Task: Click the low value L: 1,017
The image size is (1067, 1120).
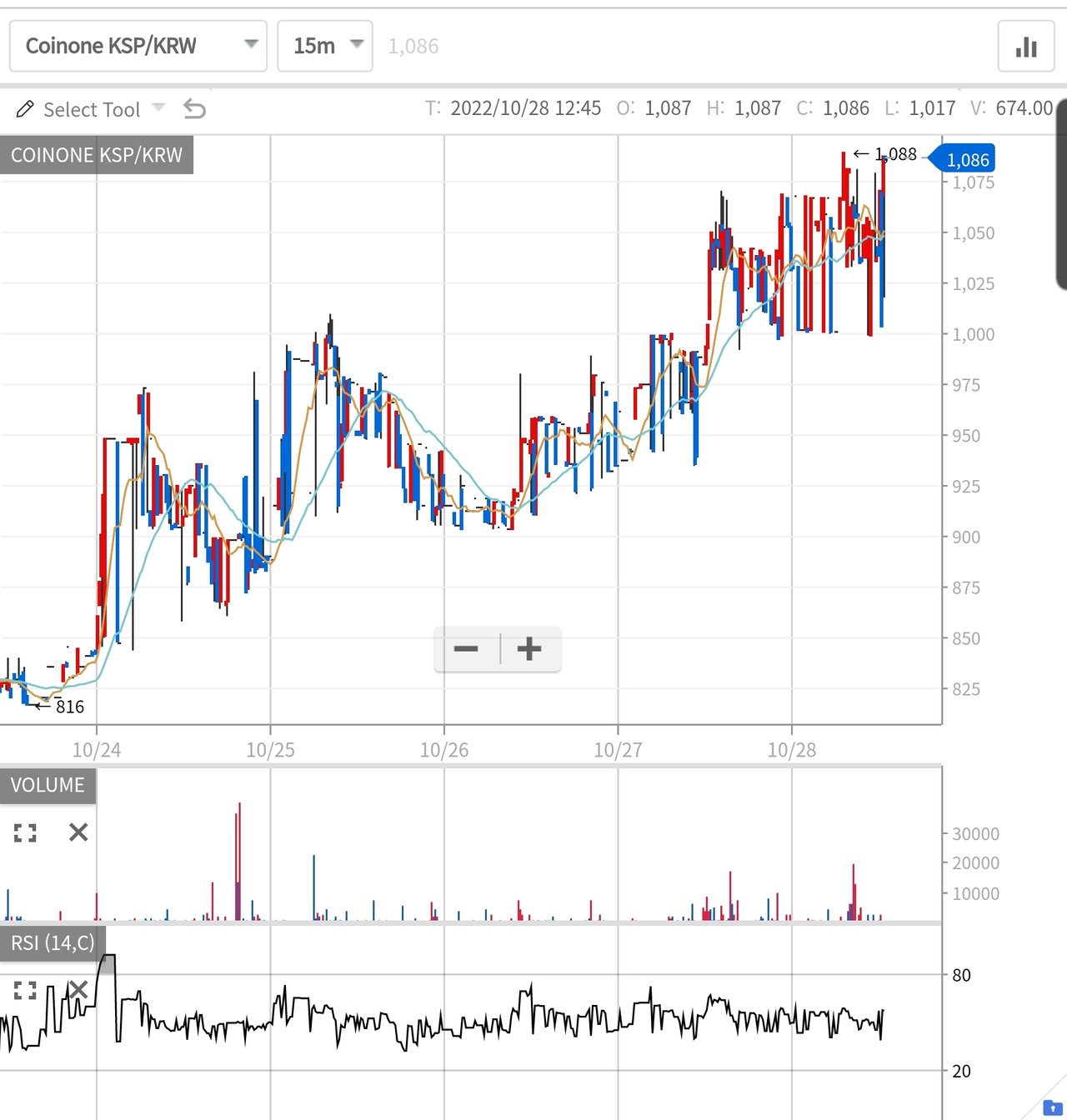Action: point(920,108)
